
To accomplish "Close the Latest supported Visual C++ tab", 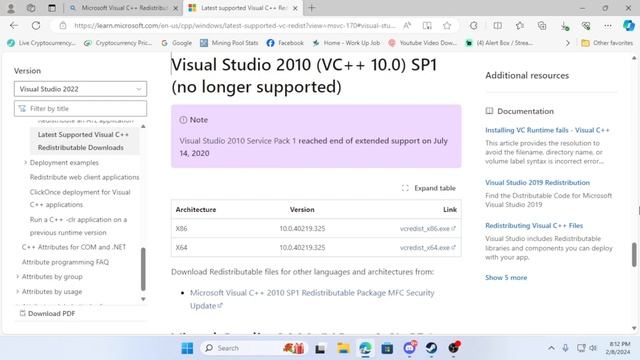I will pyautogui.click(x=295, y=8).
